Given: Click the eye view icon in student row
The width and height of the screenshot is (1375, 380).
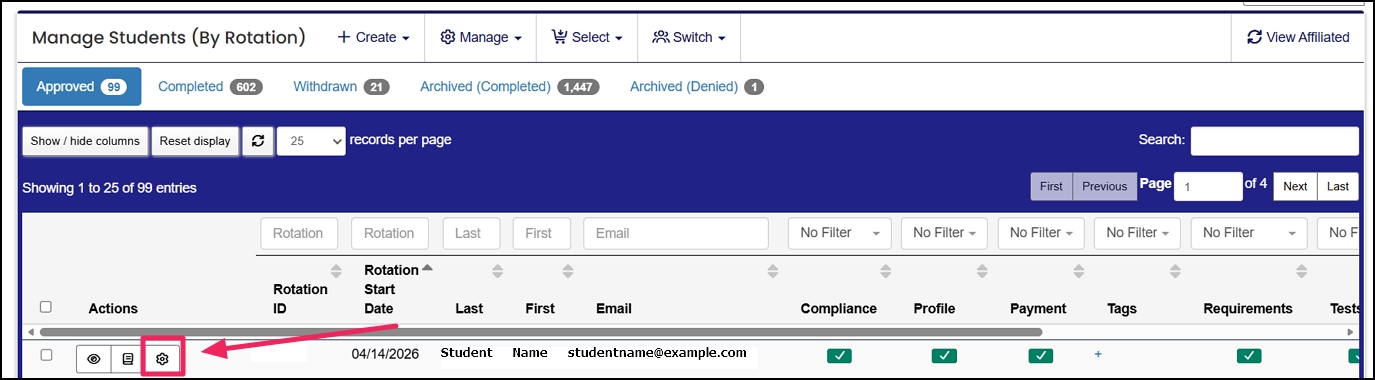Looking at the screenshot, I should point(94,358).
